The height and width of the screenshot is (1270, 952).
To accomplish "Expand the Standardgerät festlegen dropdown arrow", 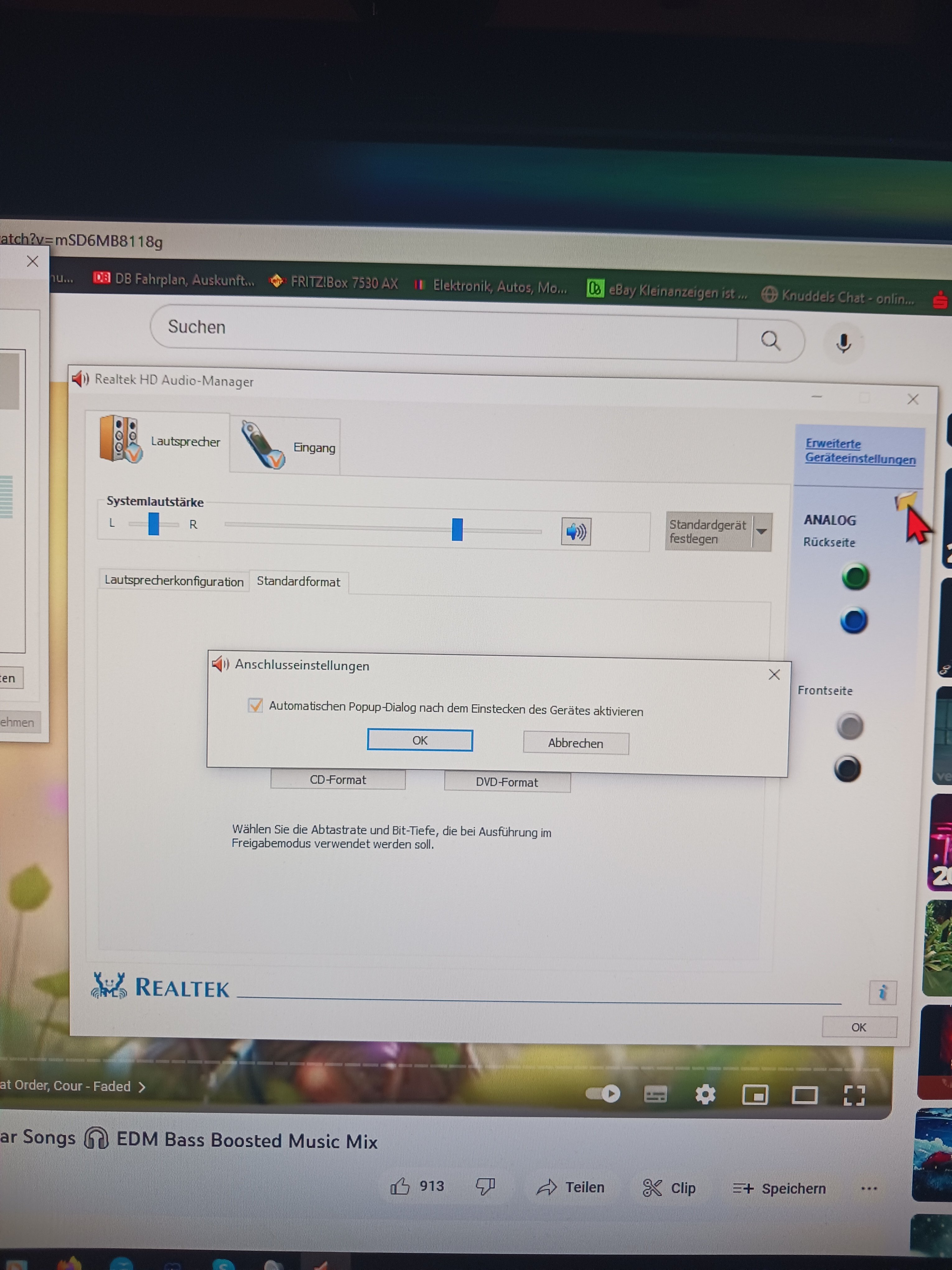I will tap(762, 532).
